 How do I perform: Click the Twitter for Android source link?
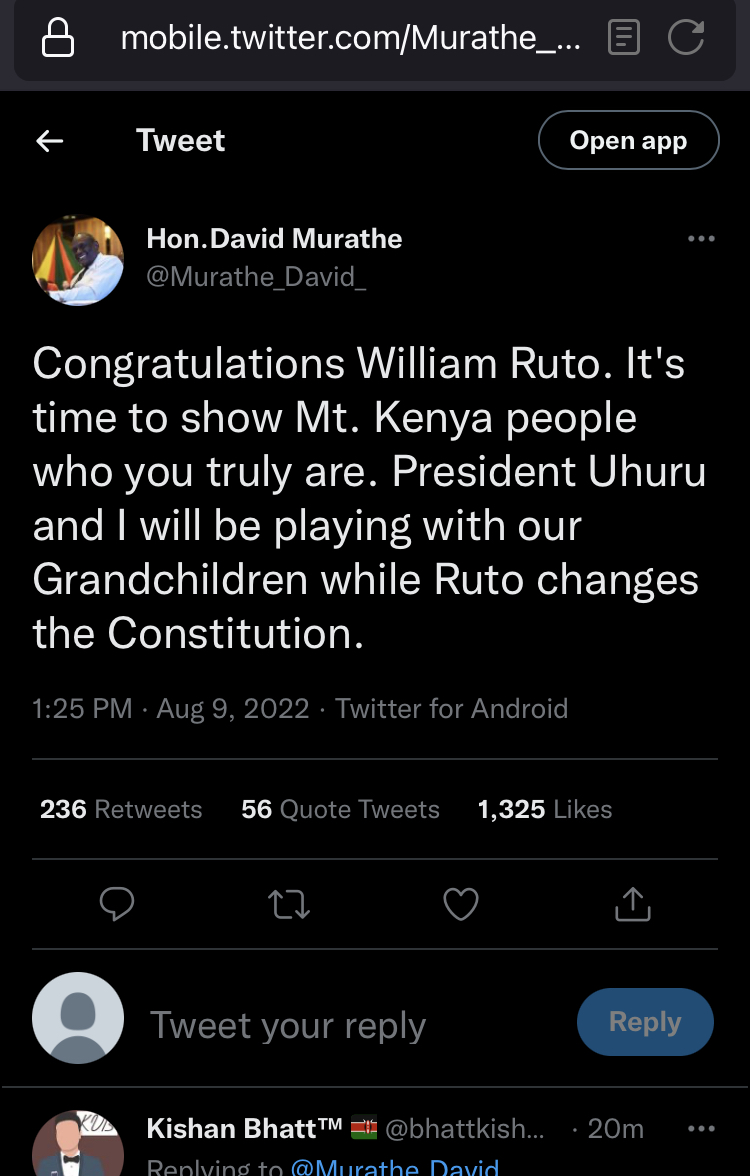[451, 709]
